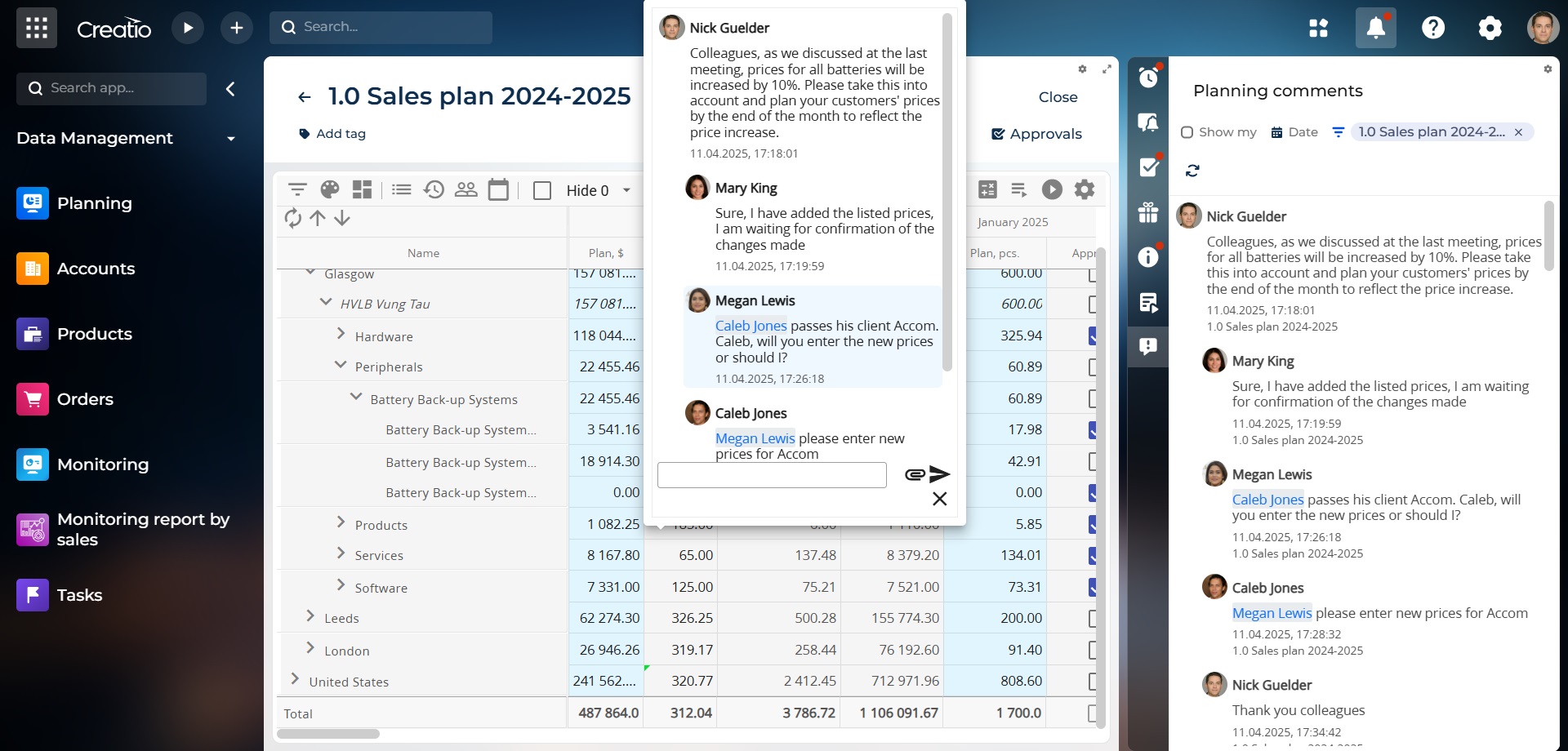Image resolution: width=1568 pixels, height=751 pixels.
Task: Collapse the left navigation sidebar
Action: [x=230, y=89]
